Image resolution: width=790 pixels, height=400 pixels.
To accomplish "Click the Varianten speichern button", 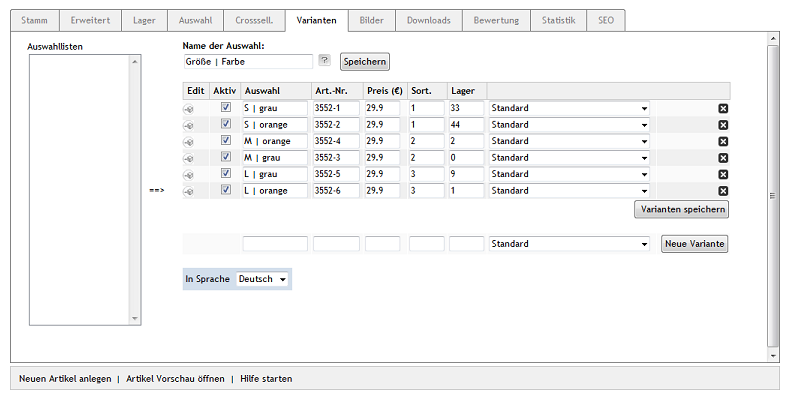I will [682, 210].
